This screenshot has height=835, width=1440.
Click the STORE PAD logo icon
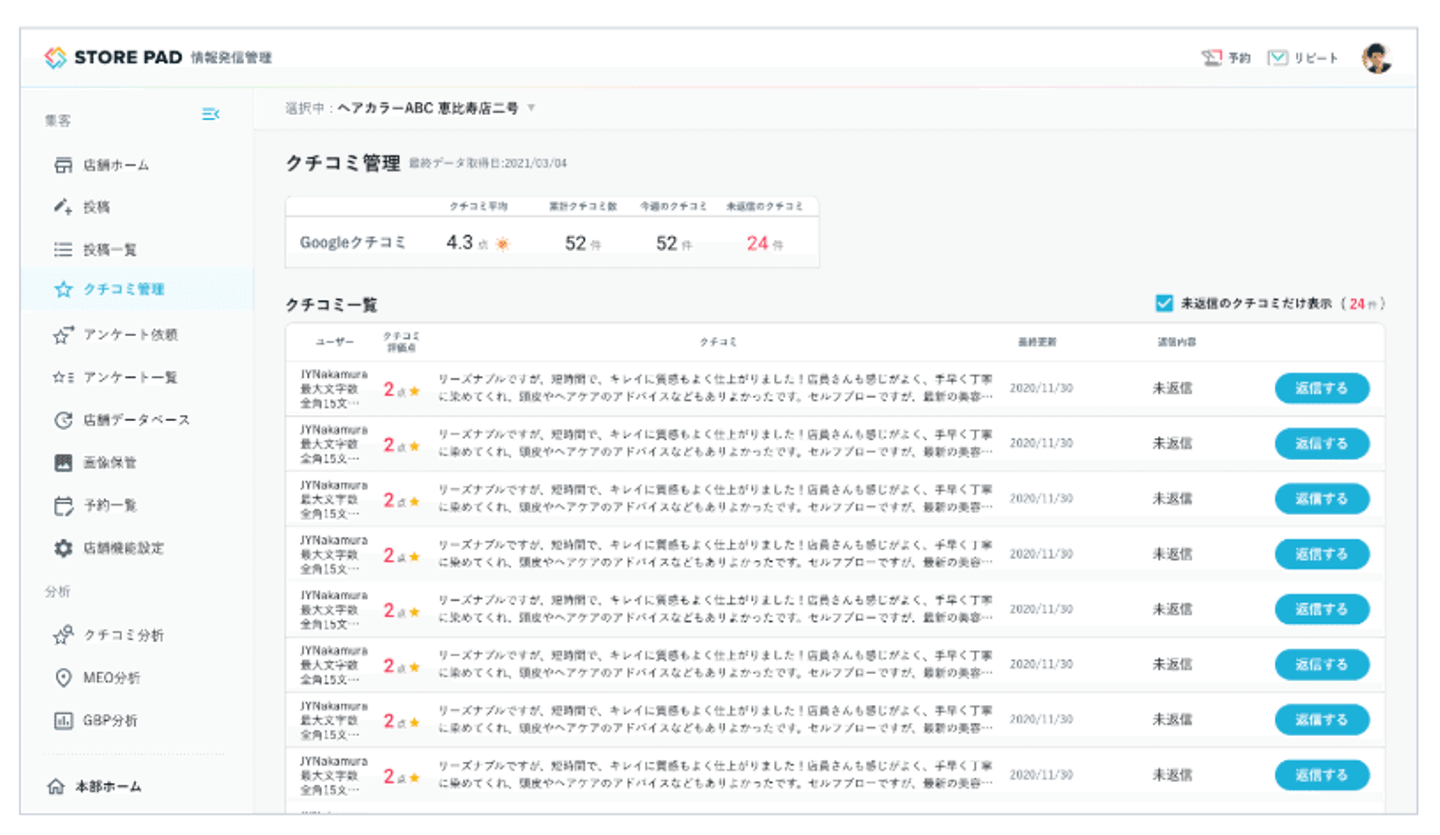tap(56, 58)
